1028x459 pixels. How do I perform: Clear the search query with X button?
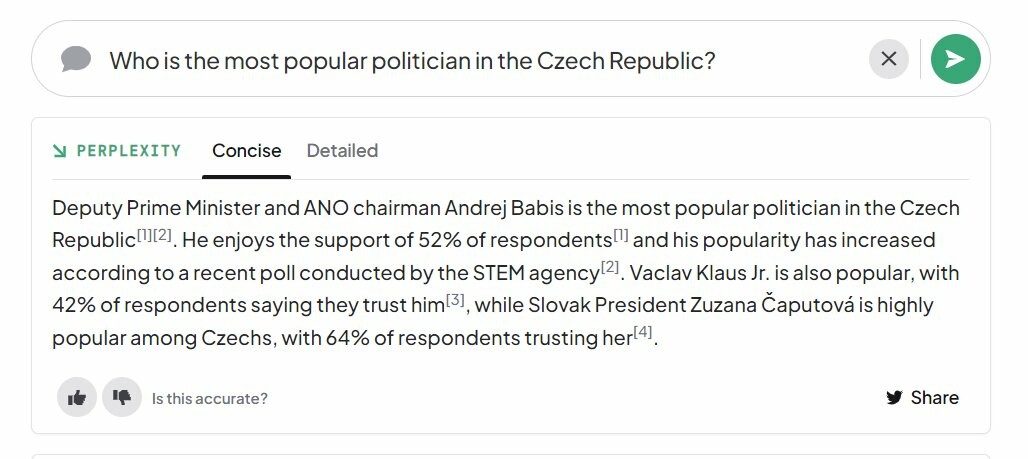click(x=888, y=59)
